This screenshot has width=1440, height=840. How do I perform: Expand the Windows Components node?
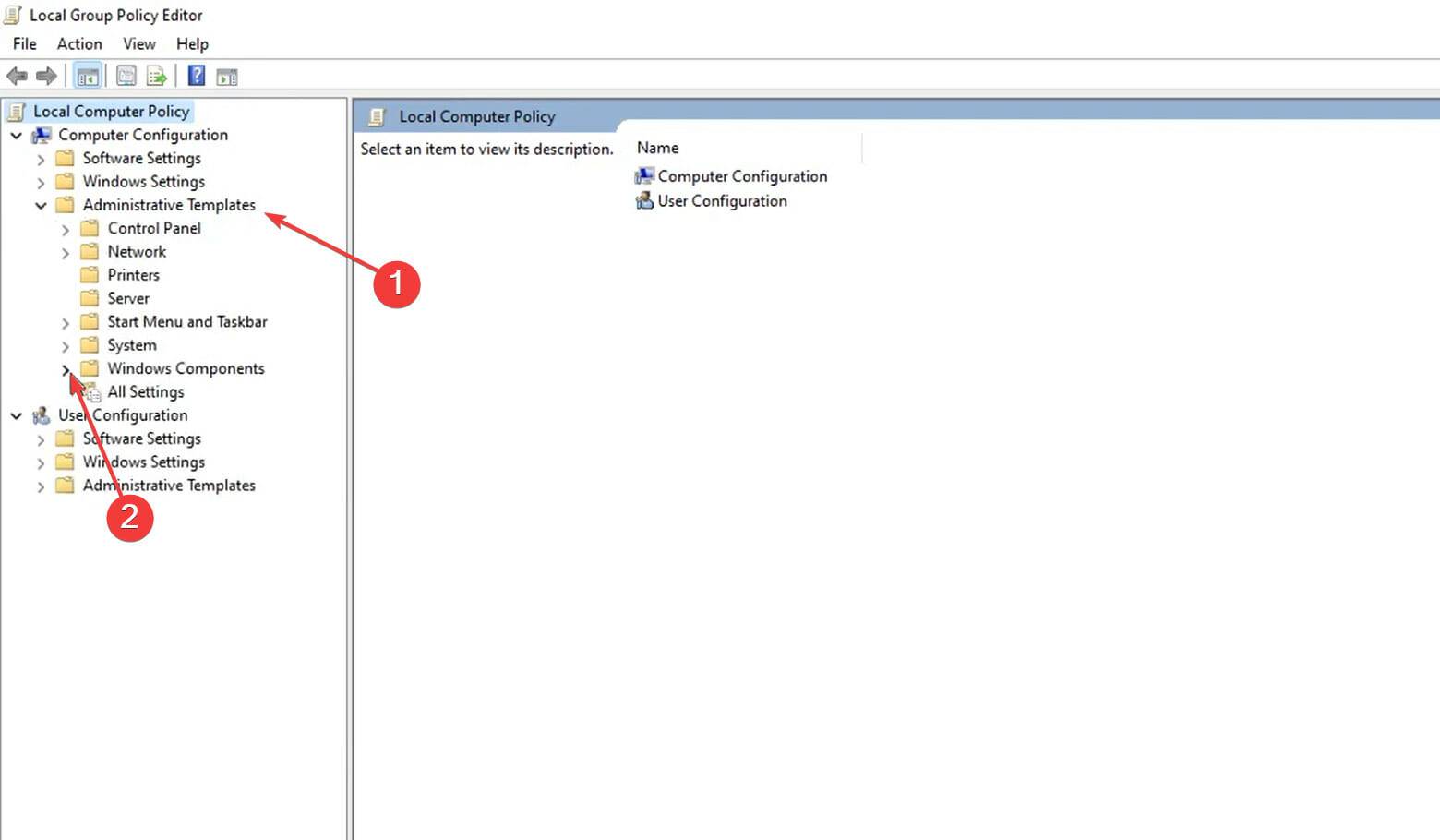66,368
